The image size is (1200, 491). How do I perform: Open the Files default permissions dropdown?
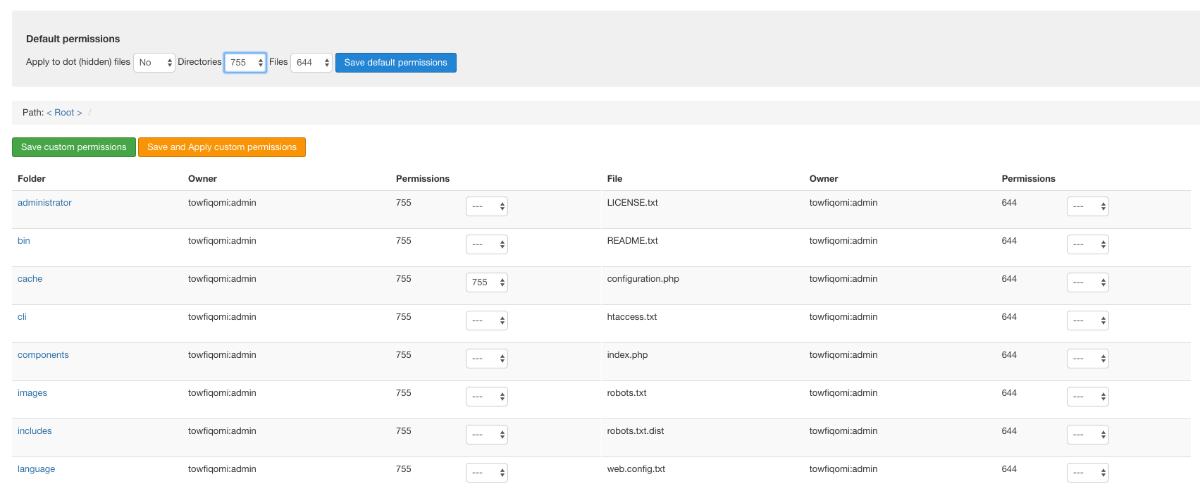click(x=311, y=63)
